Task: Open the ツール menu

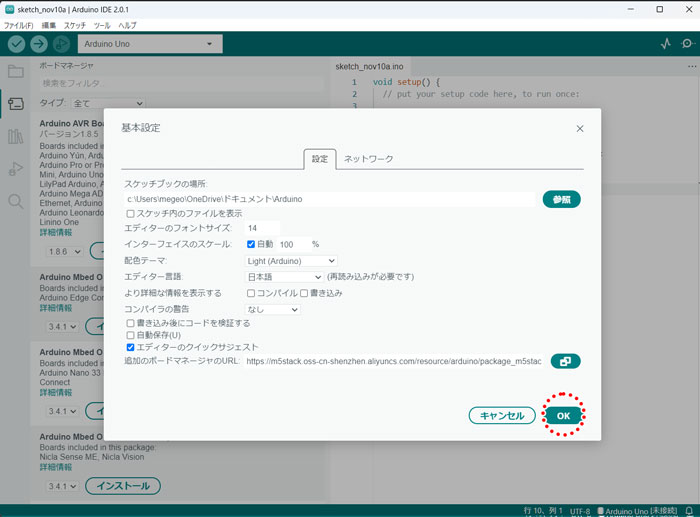Action: (102, 25)
